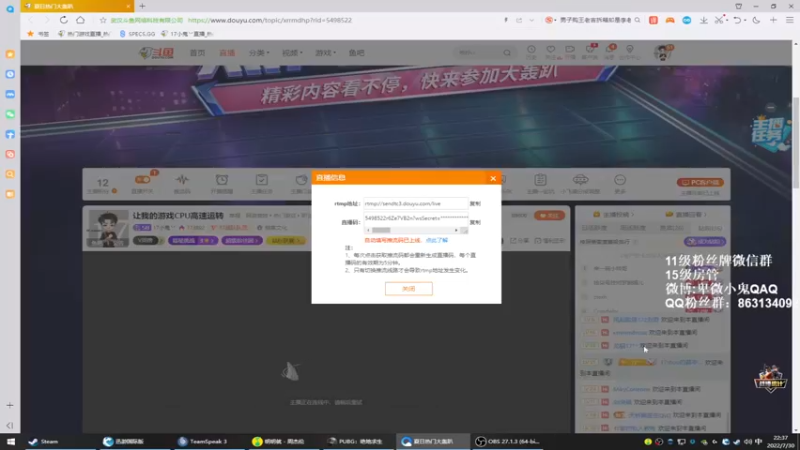Switch to TeamSpeak 3 in the taskbar

coord(203,441)
